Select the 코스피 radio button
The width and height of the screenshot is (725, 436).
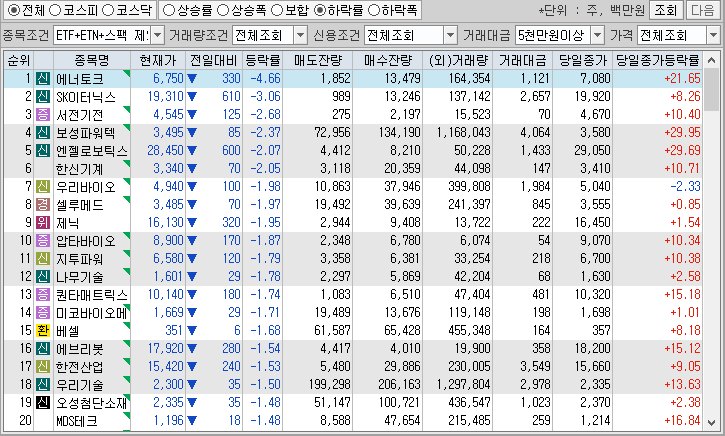(54, 10)
